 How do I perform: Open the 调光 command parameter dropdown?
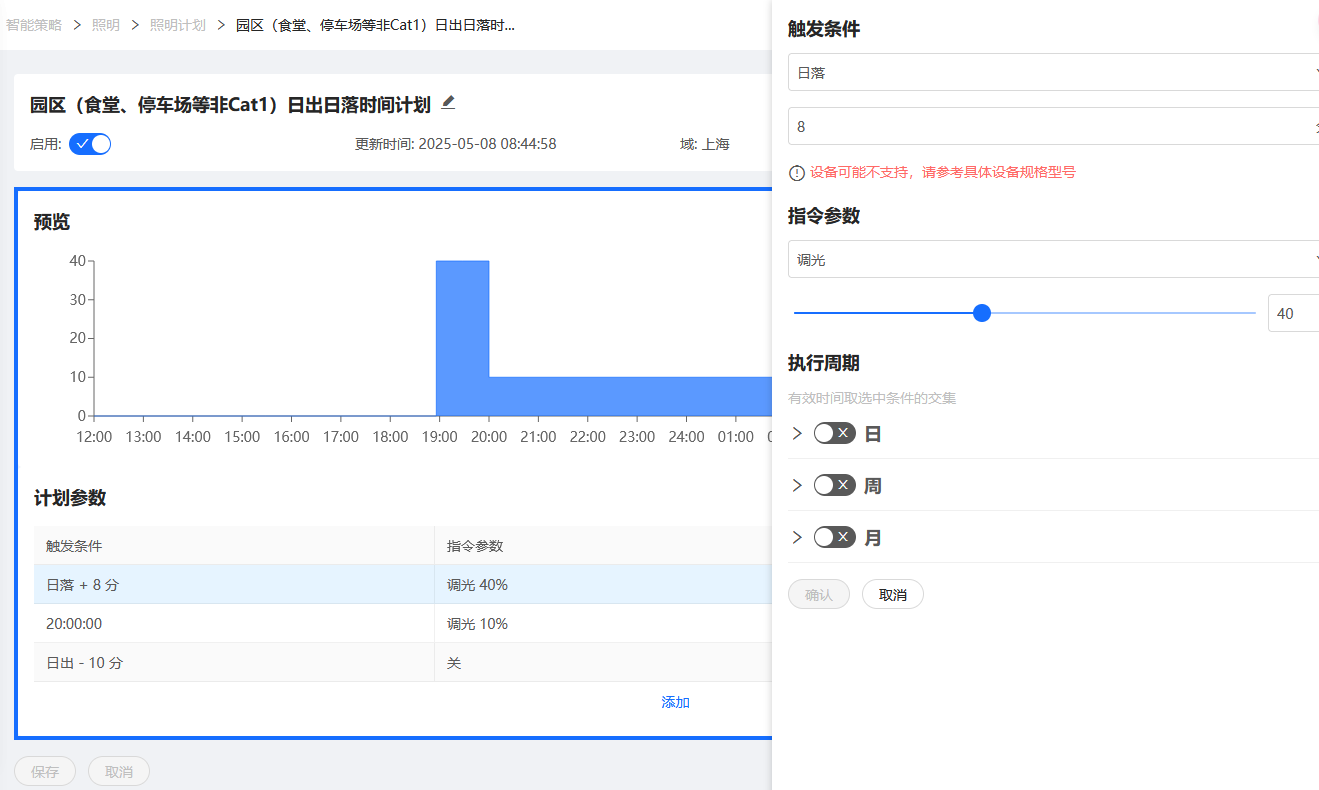[1053, 259]
